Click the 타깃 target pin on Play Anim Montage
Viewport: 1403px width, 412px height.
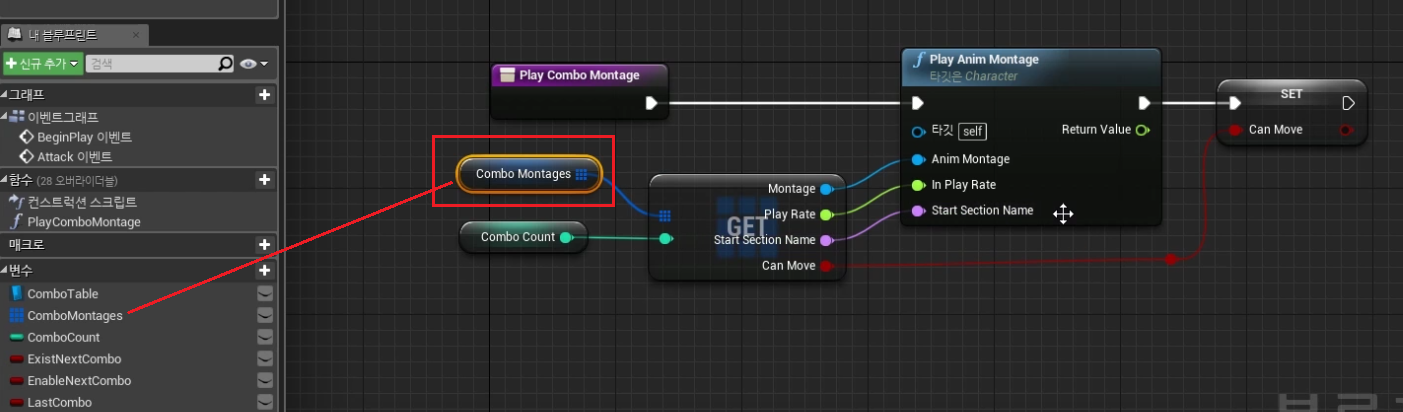click(918, 131)
